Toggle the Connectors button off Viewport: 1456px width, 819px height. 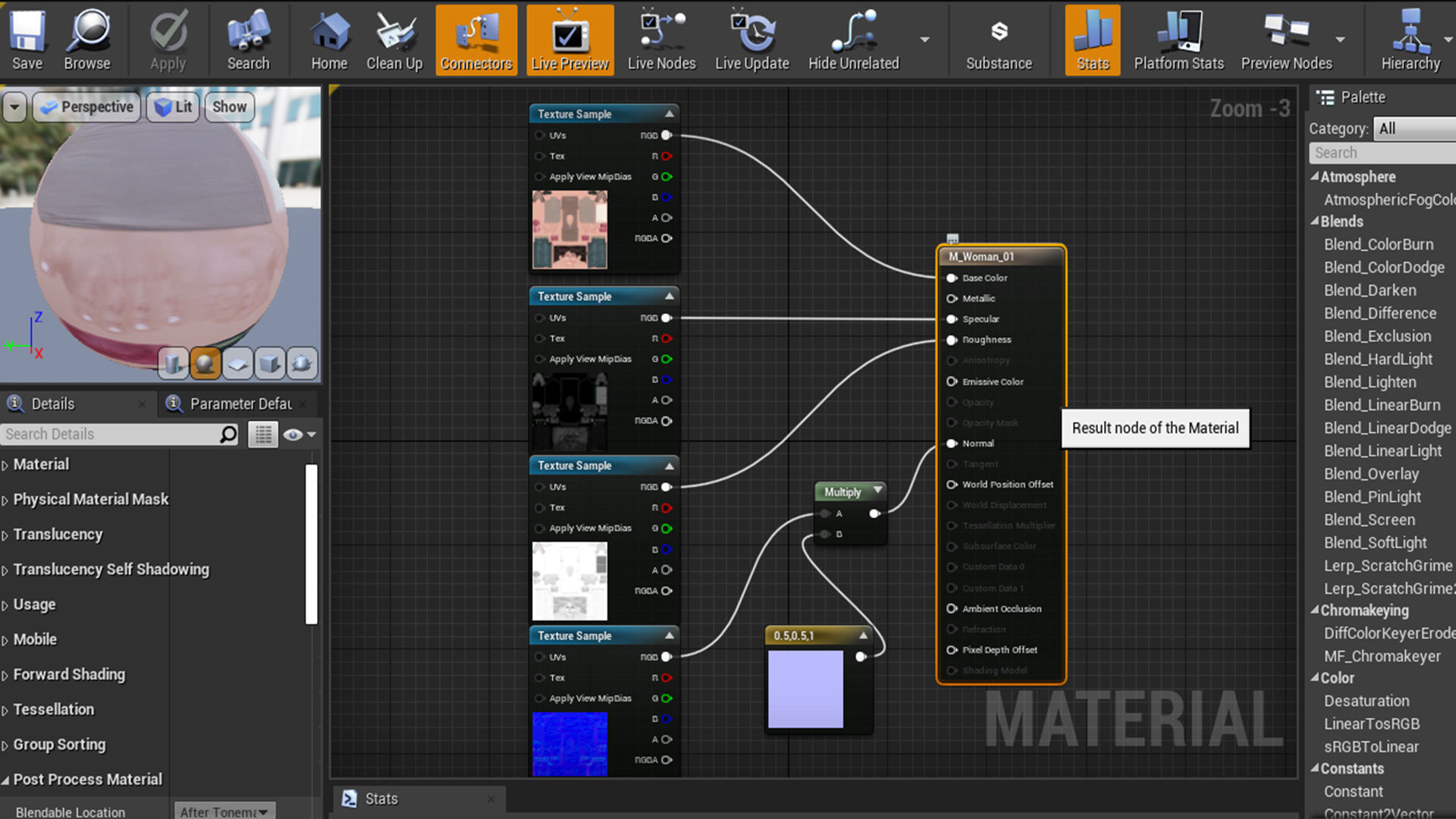pos(476,39)
